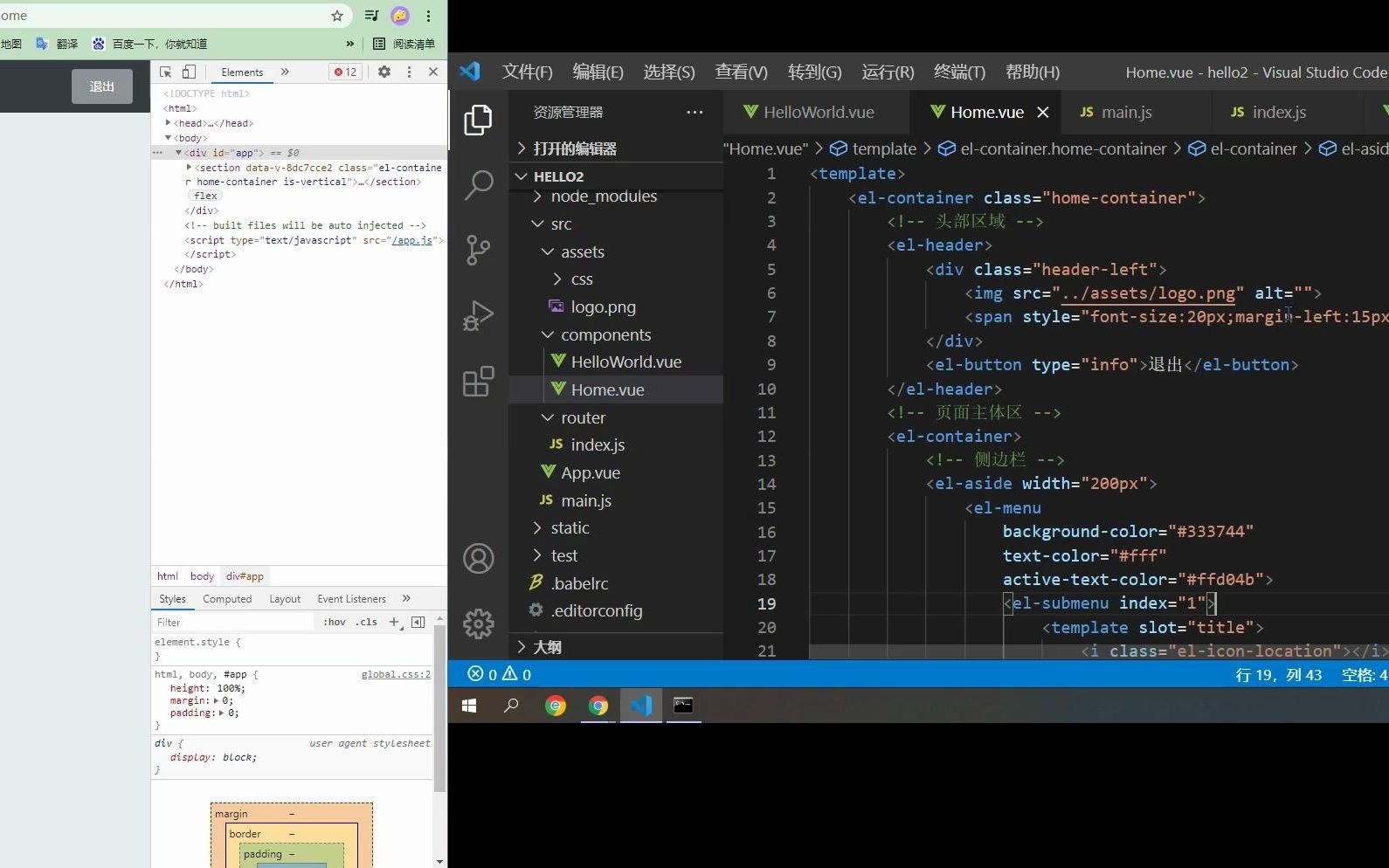Open the 帮助(H) menu

(x=1033, y=72)
